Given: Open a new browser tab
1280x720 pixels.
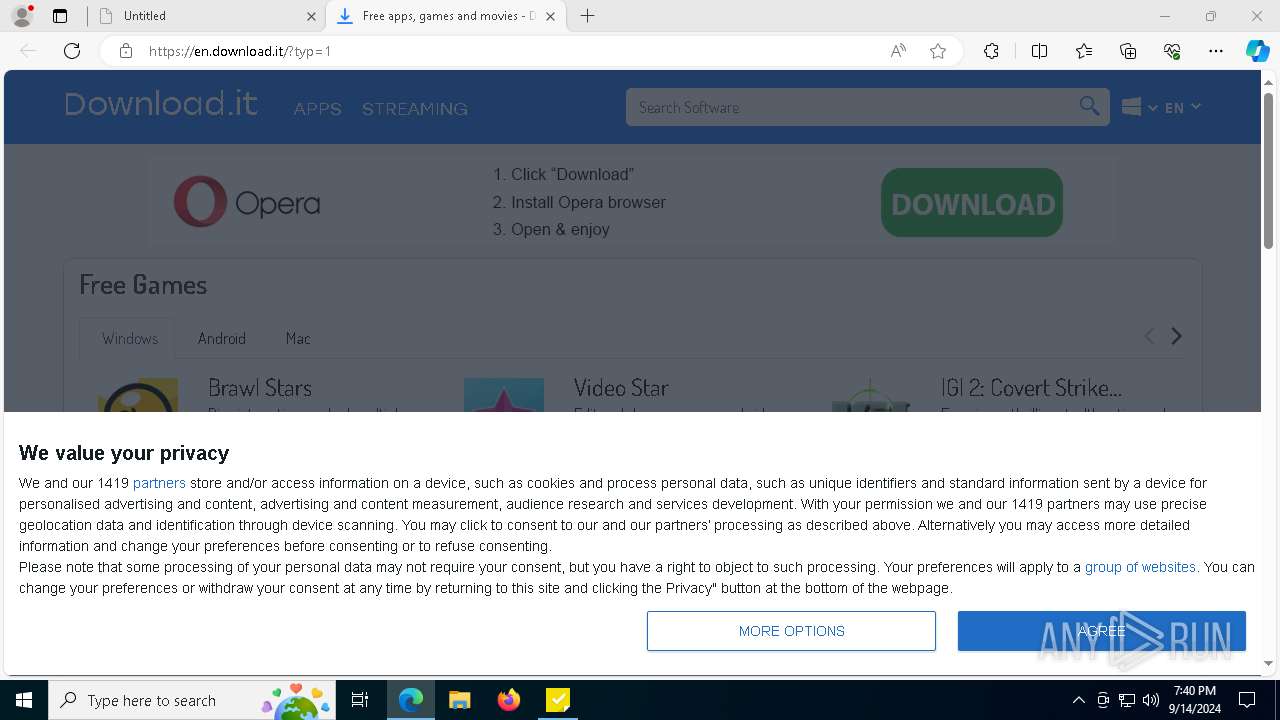Looking at the screenshot, I should (x=588, y=16).
